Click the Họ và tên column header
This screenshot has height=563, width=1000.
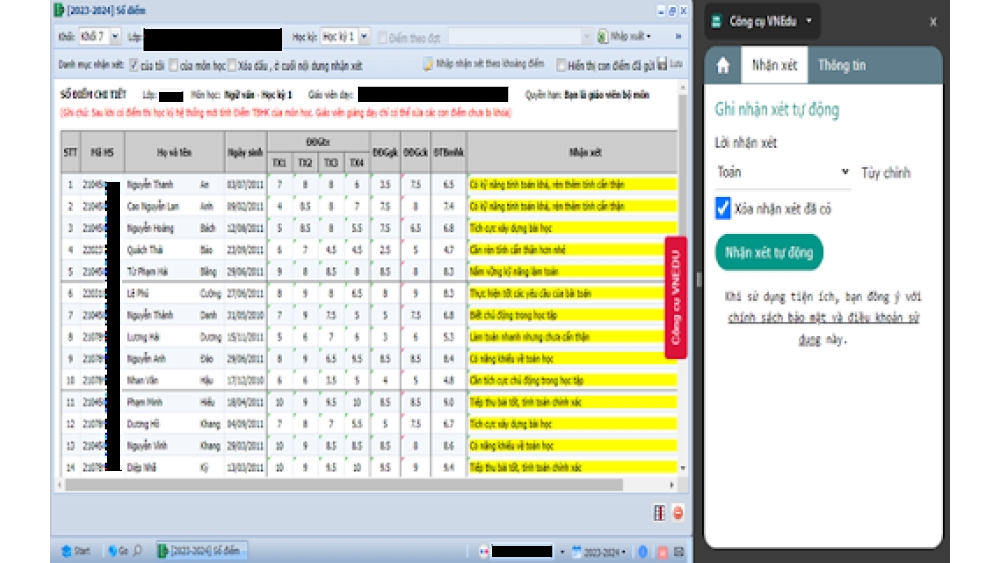(x=174, y=152)
